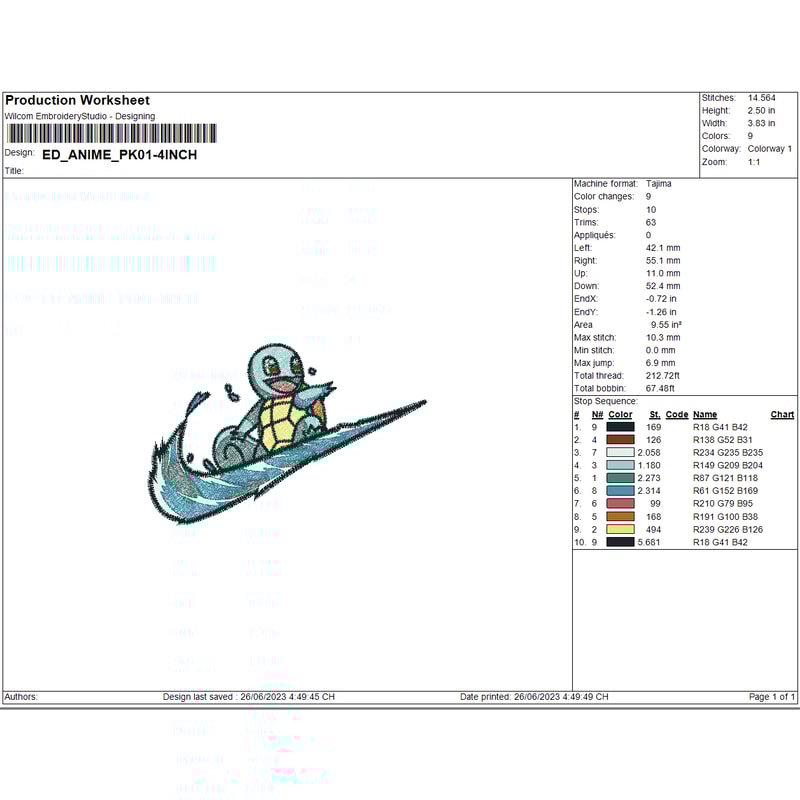The width and height of the screenshot is (800, 800).
Task: Click the Production Worksheet title
Action: point(77,100)
